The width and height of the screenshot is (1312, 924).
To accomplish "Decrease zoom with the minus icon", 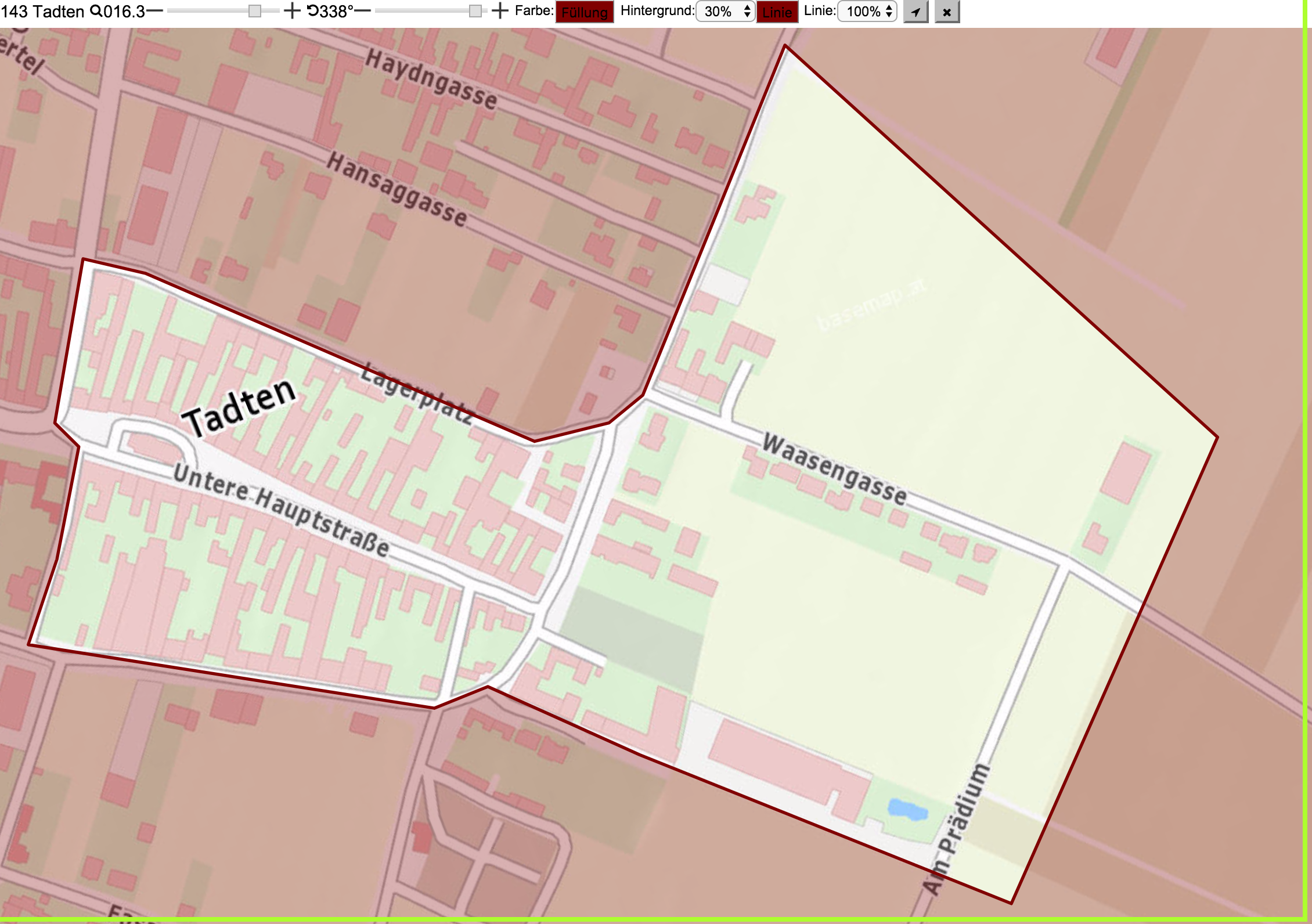I will [x=154, y=11].
